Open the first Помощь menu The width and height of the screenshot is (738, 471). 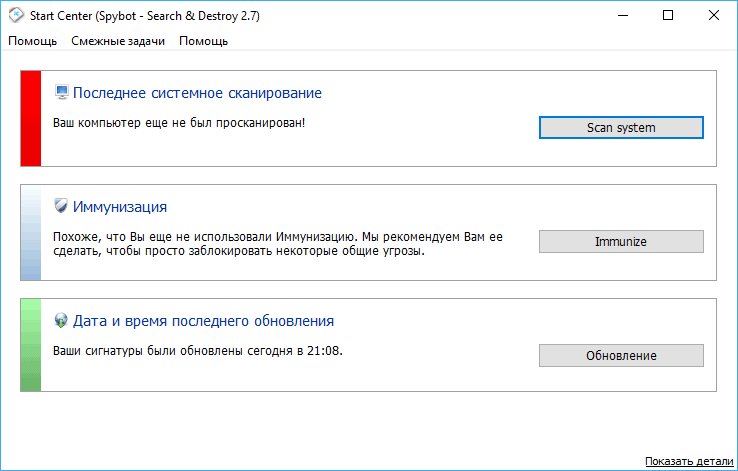[x=32, y=41]
